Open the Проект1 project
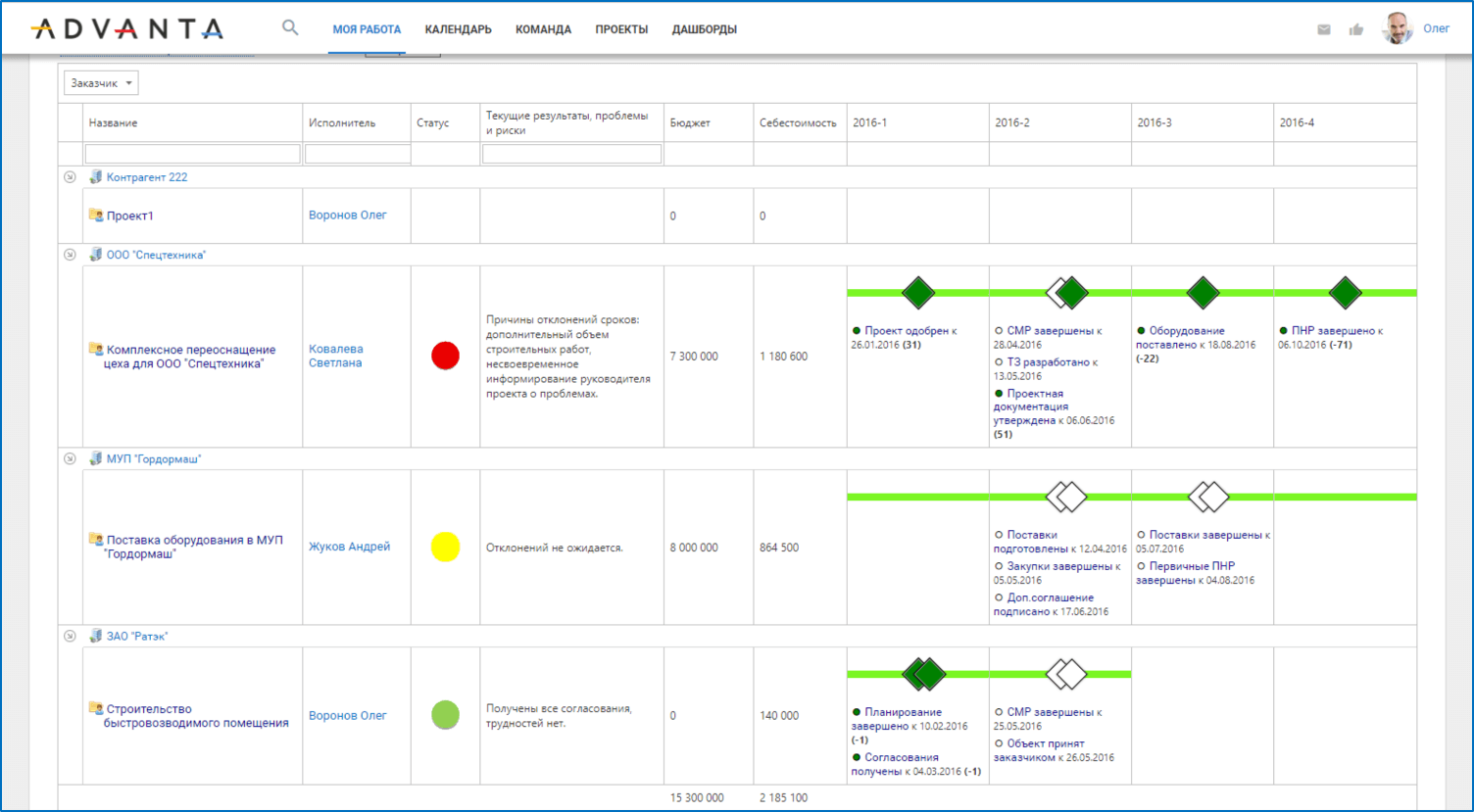 pos(130,215)
